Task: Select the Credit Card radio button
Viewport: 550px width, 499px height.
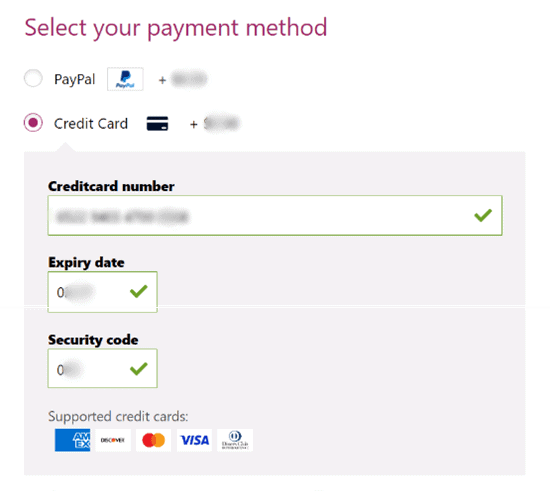Action: click(x=33, y=123)
